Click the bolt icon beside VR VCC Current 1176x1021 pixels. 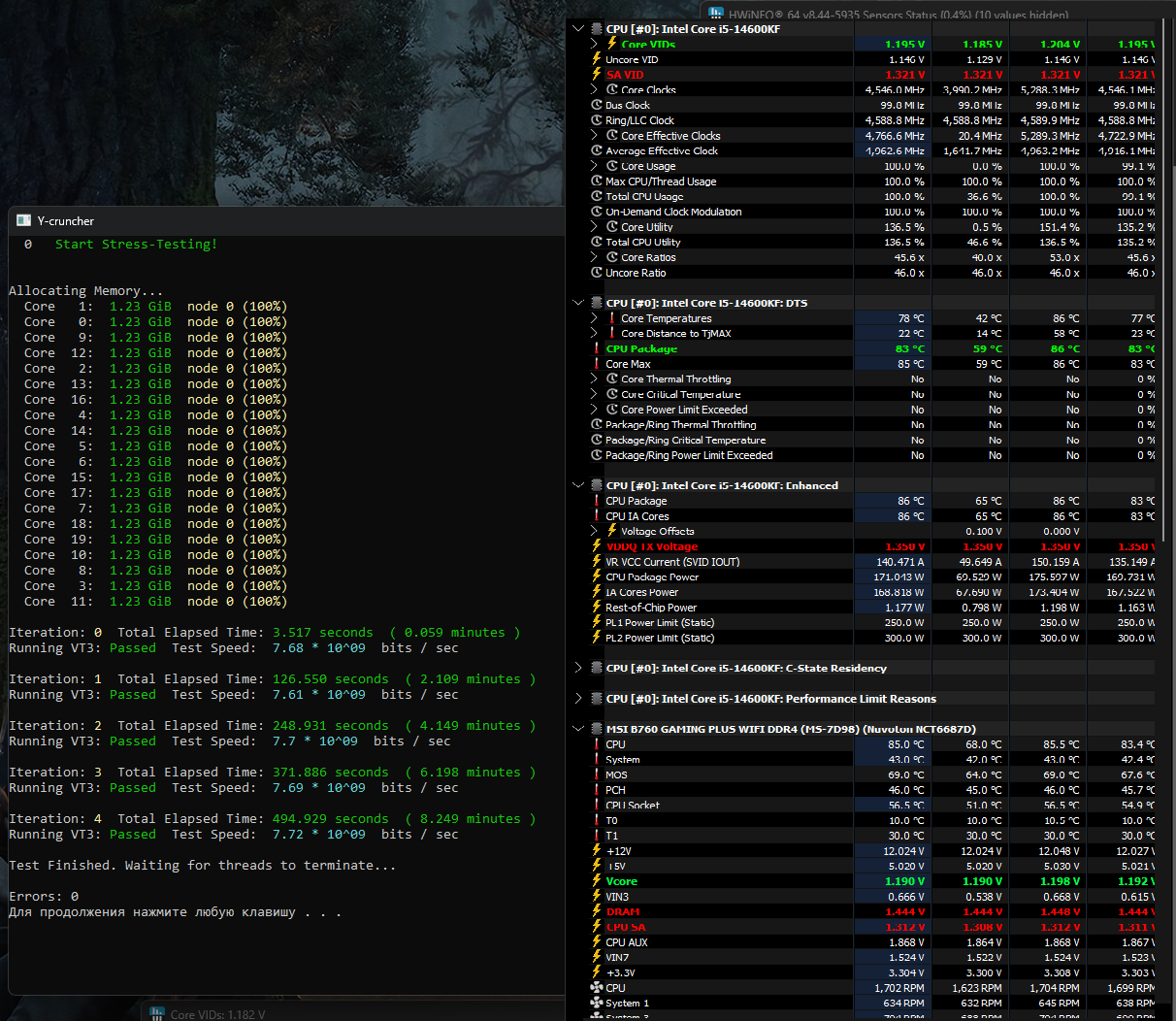click(597, 561)
